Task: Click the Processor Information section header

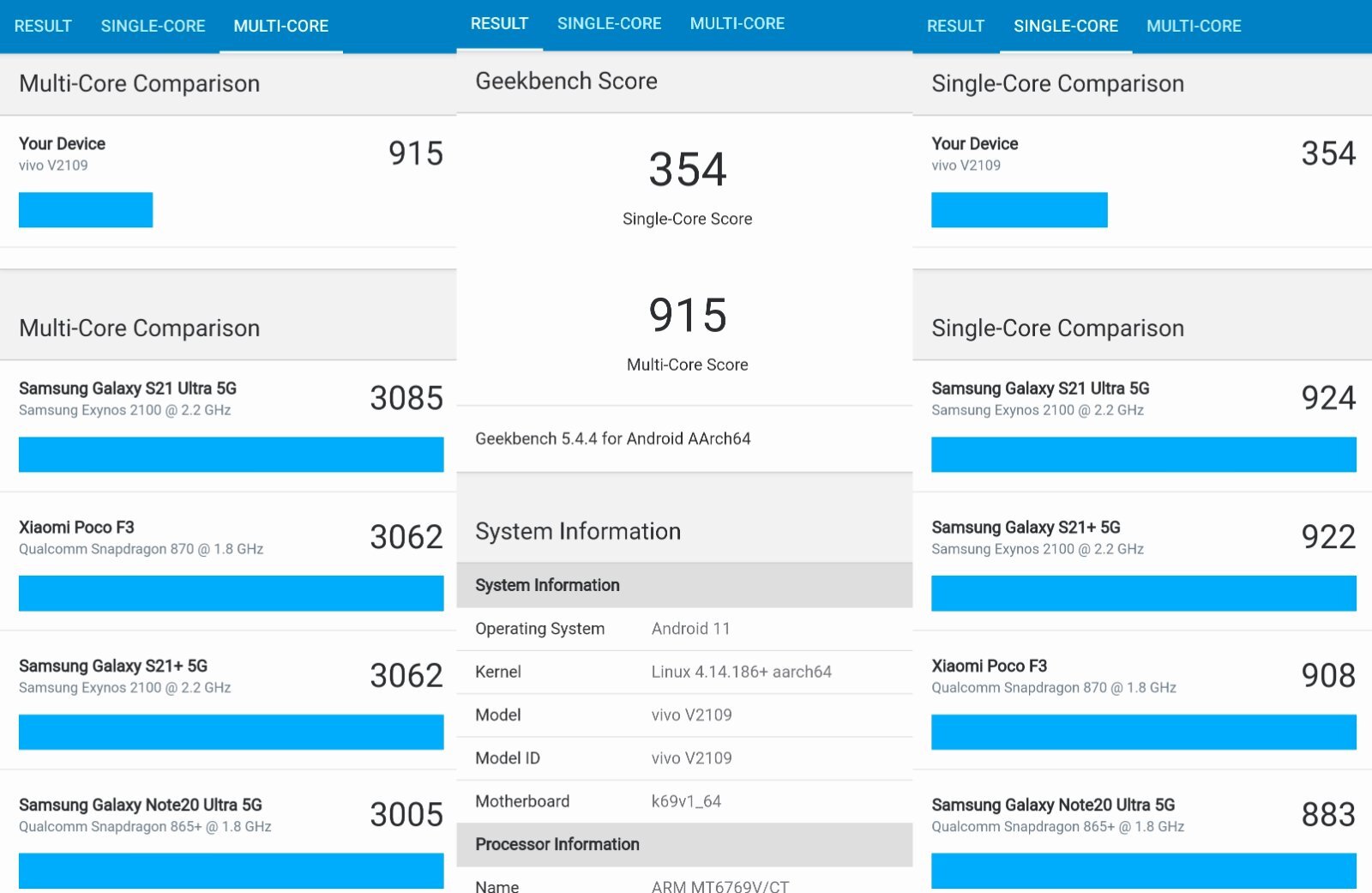Action: coord(684,844)
